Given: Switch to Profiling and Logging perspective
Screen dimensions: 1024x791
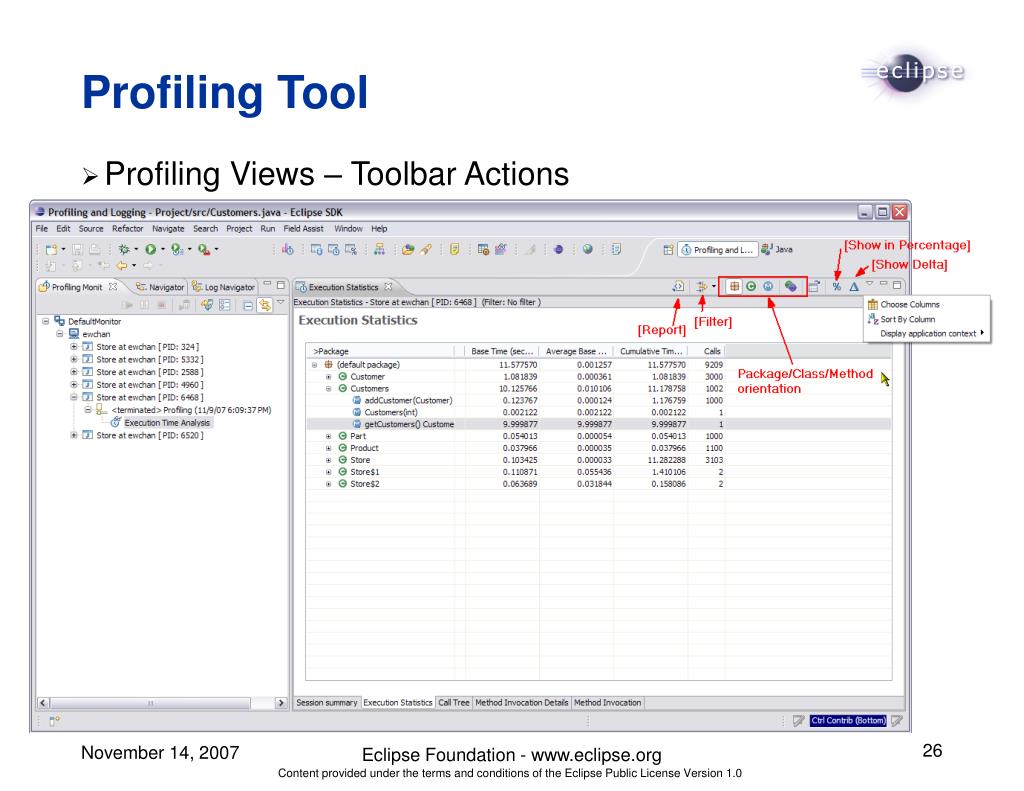Looking at the screenshot, I should [x=717, y=250].
